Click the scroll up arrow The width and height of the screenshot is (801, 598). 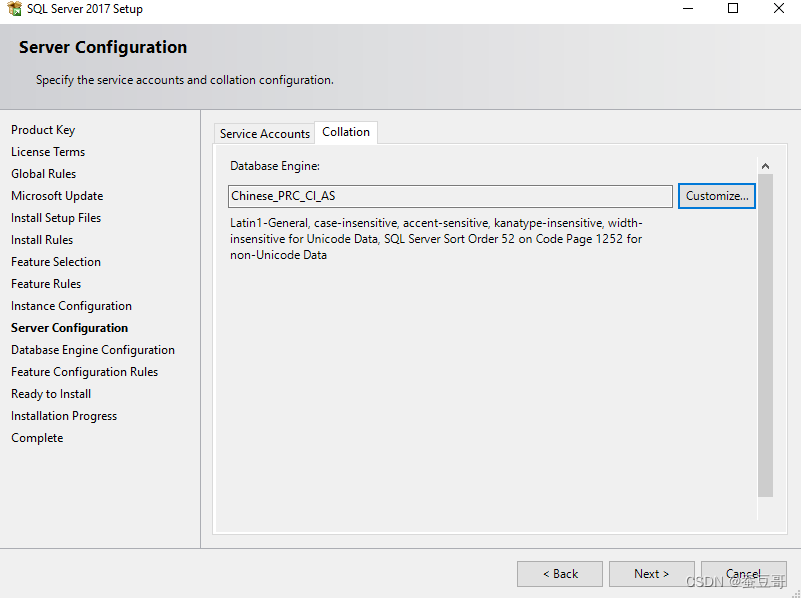point(765,166)
